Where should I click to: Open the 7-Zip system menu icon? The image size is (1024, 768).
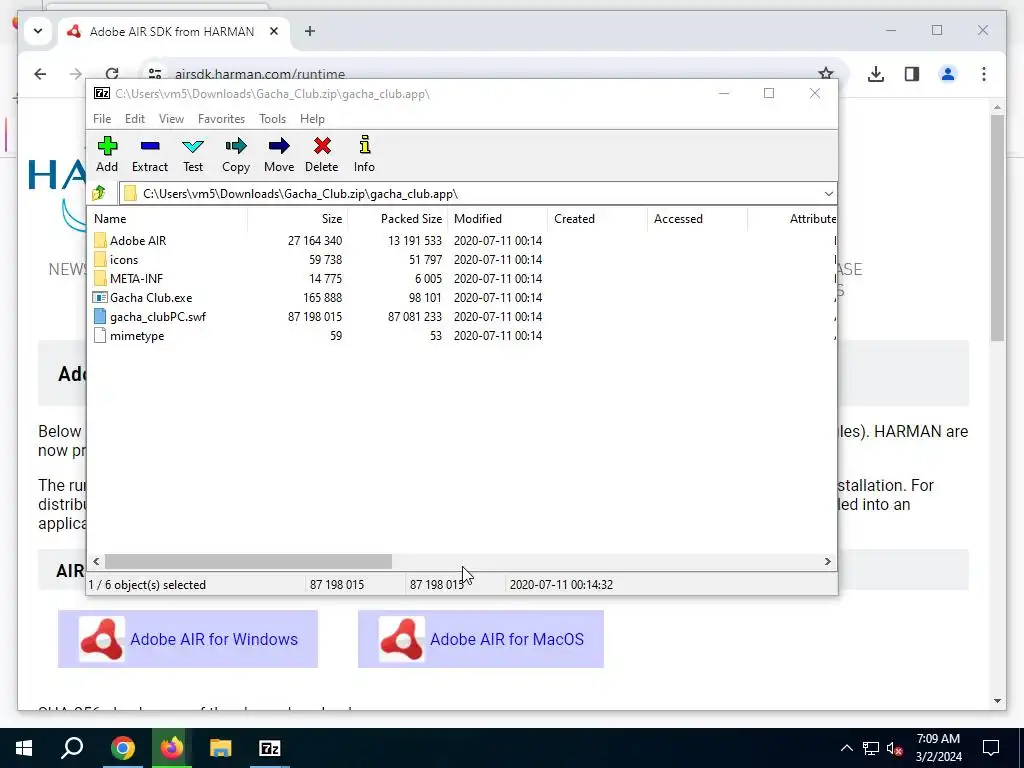click(x=102, y=93)
